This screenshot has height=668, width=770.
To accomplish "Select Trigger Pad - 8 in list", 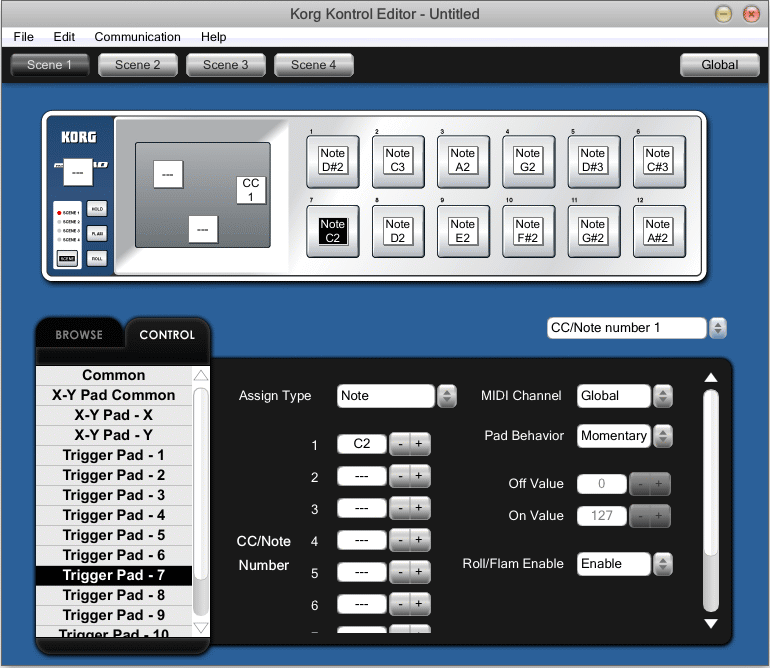I will [114, 595].
